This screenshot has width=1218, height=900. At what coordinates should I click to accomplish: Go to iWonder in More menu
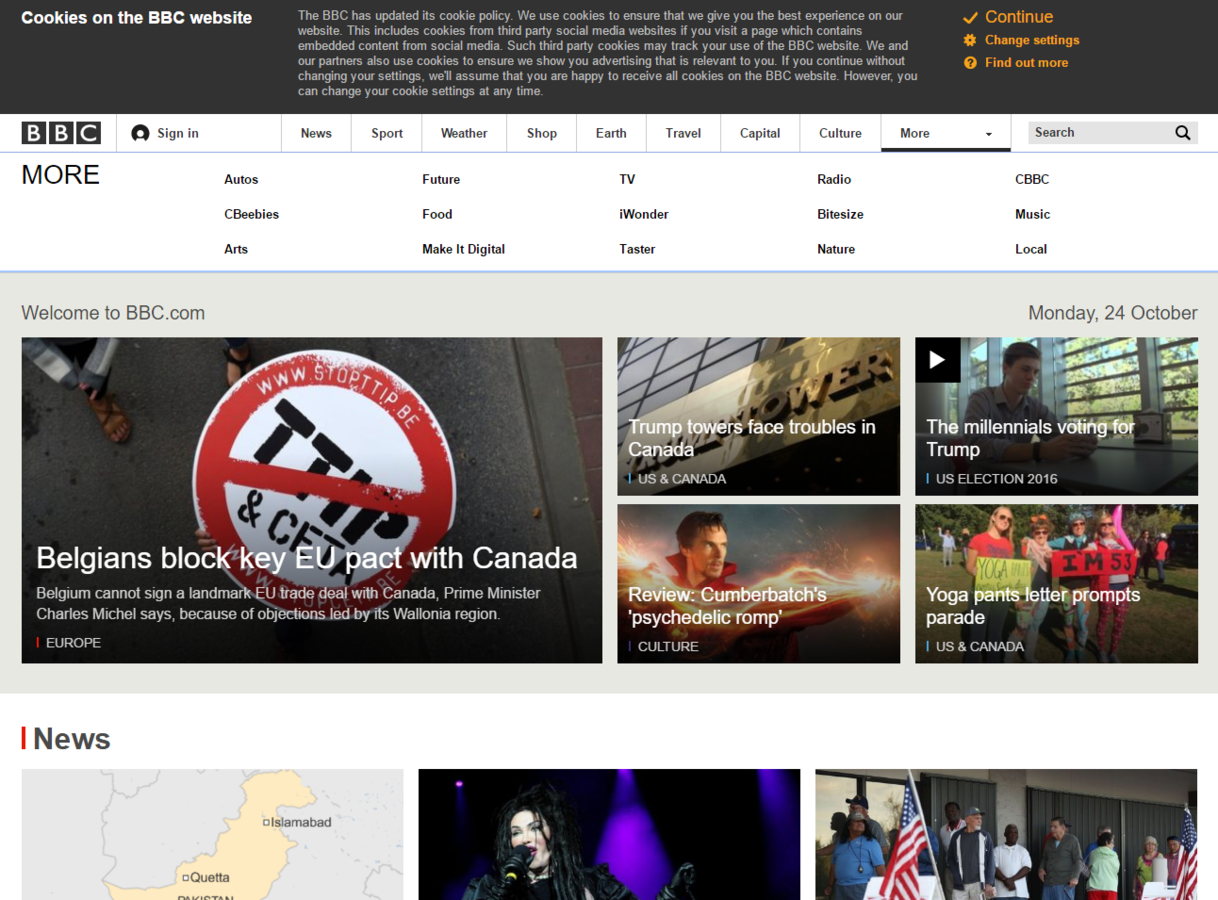[x=644, y=214]
